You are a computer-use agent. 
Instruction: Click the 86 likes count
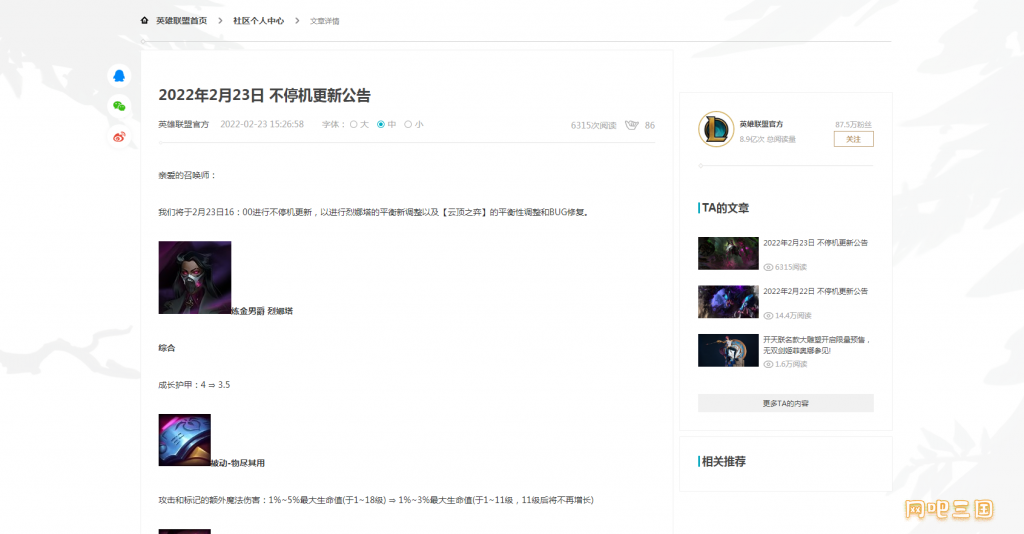(650, 125)
